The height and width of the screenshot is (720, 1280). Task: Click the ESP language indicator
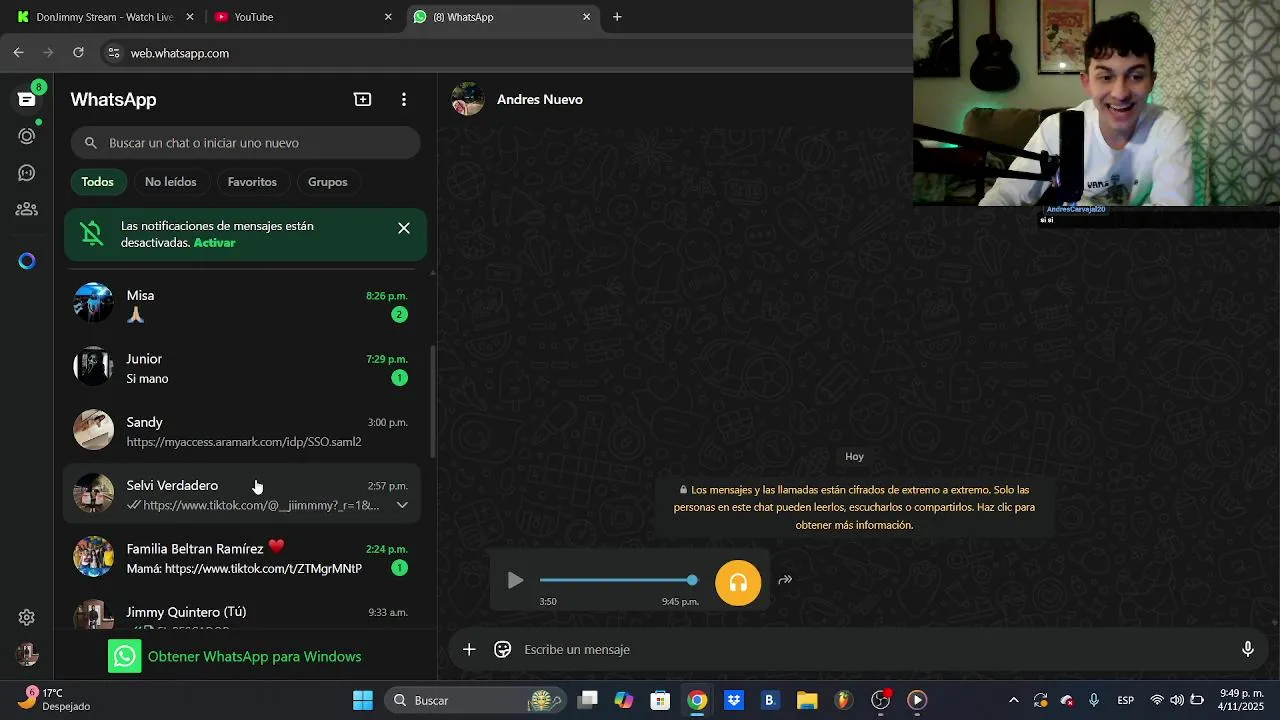click(x=1125, y=700)
